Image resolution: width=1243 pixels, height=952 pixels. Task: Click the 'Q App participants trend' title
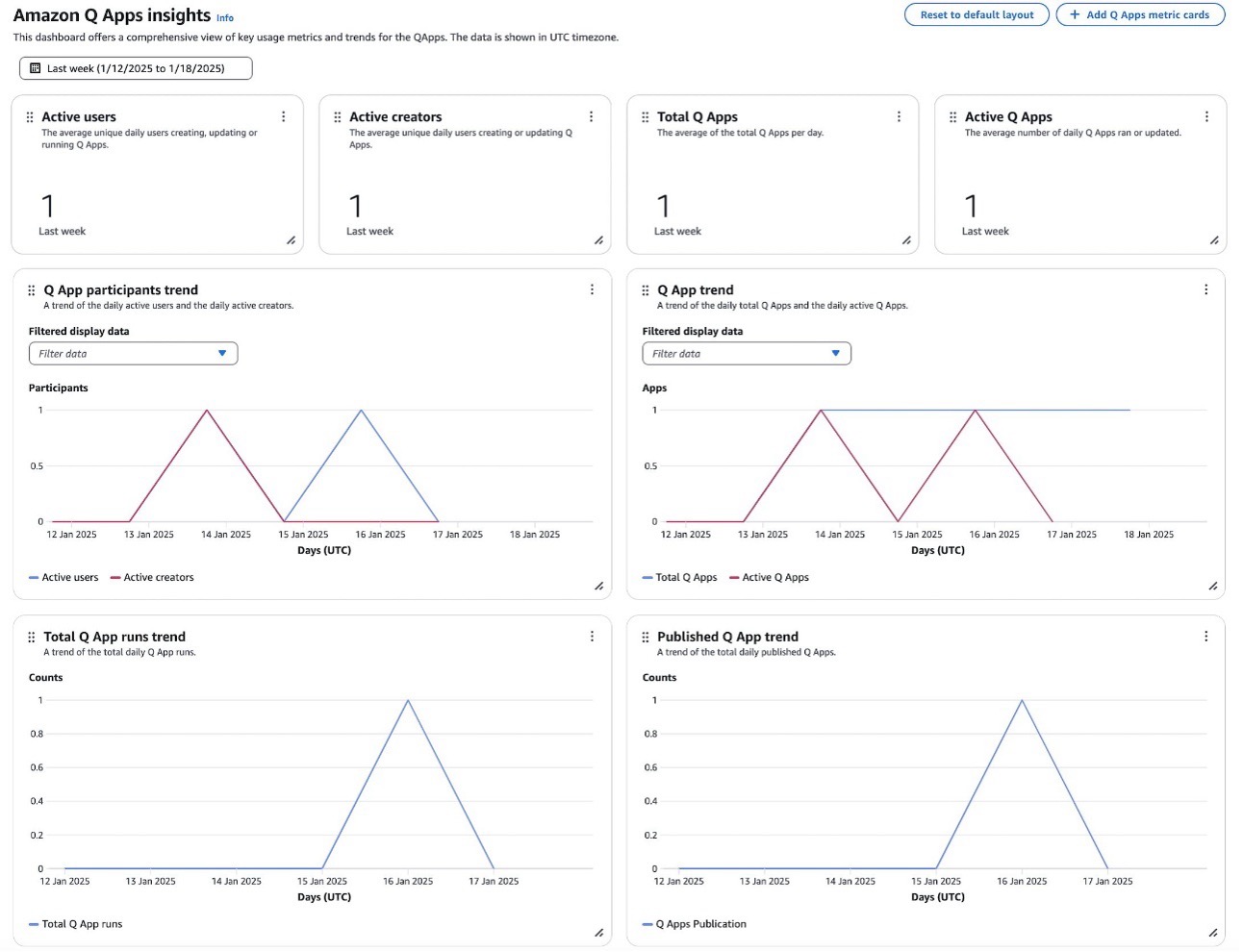point(120,289)
